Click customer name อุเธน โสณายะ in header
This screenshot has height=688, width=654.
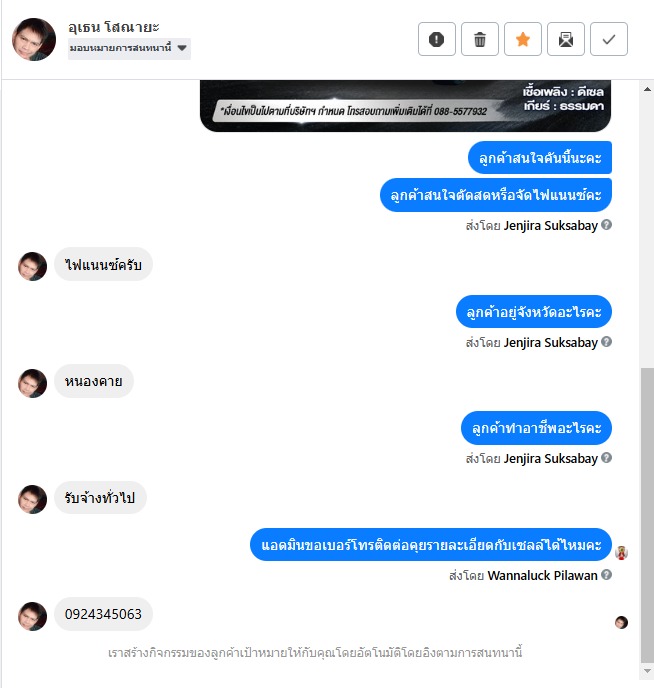point(114,27)
